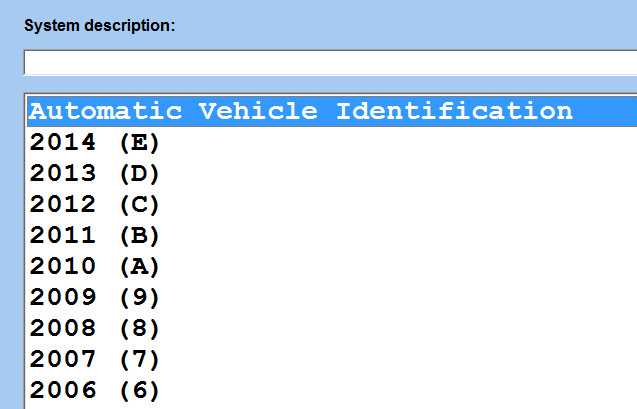Select the 2014 (E) model year

[332, 142]
